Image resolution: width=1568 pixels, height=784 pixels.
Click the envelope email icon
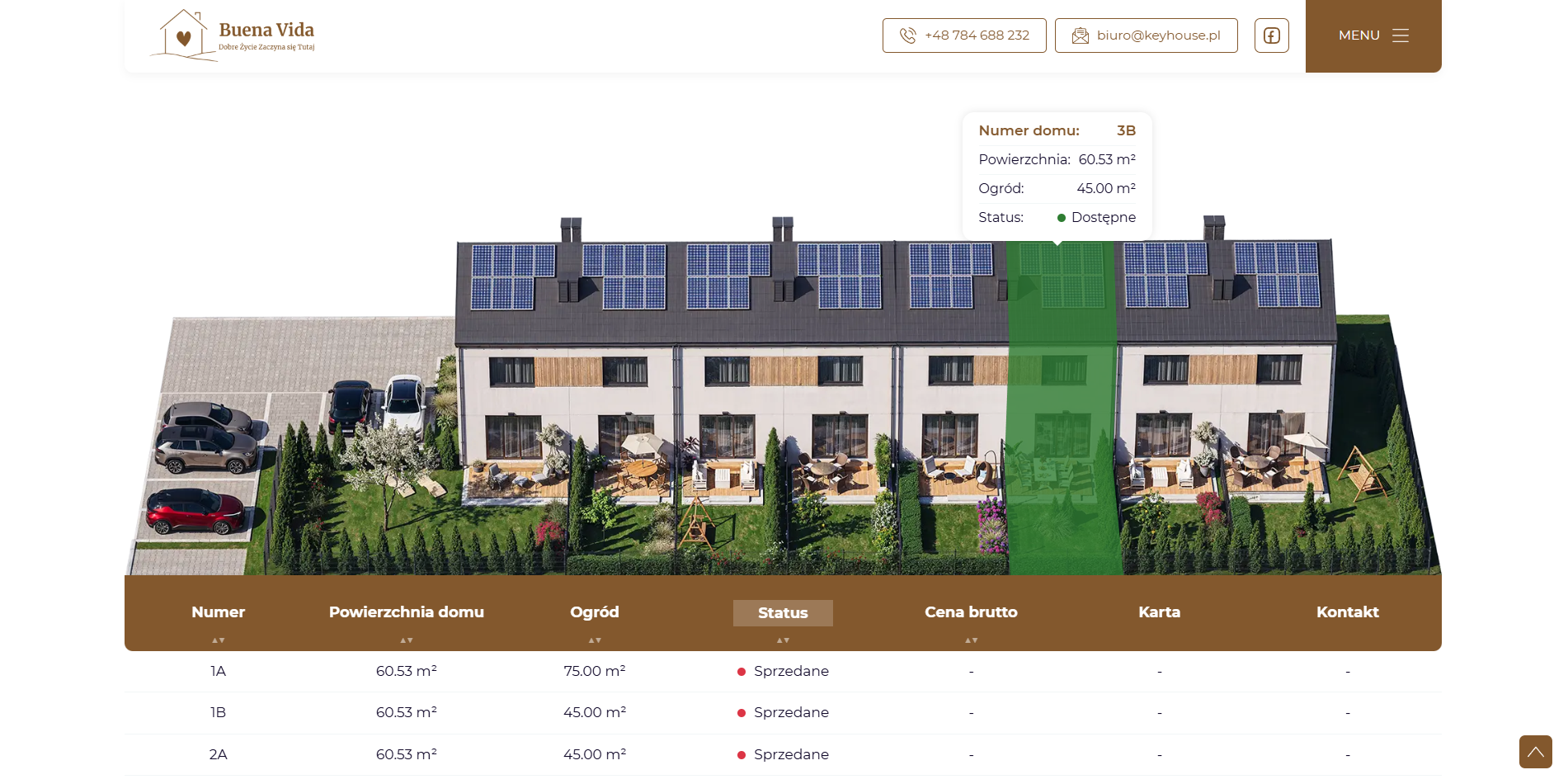pos(1080,35)
